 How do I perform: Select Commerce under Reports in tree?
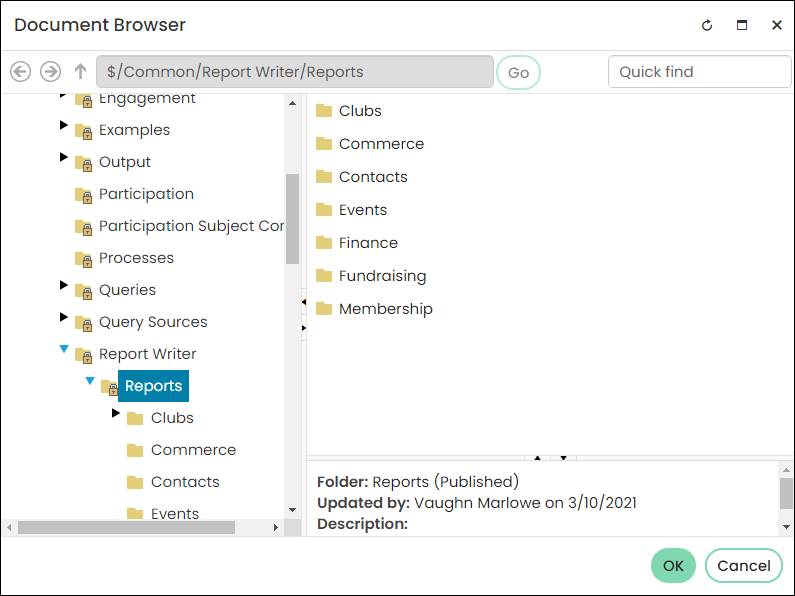coord(193,450)
